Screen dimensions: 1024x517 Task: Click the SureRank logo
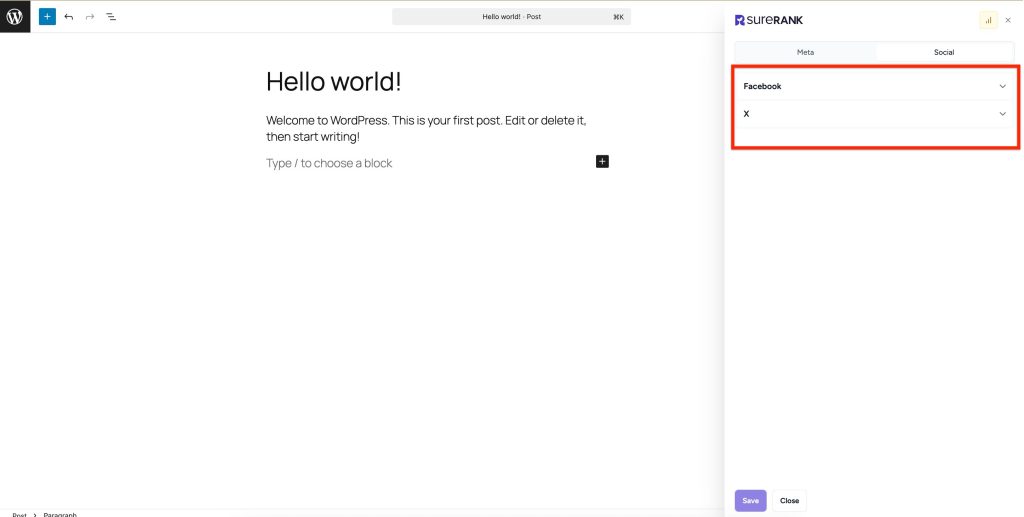click(x=769, y=20)
